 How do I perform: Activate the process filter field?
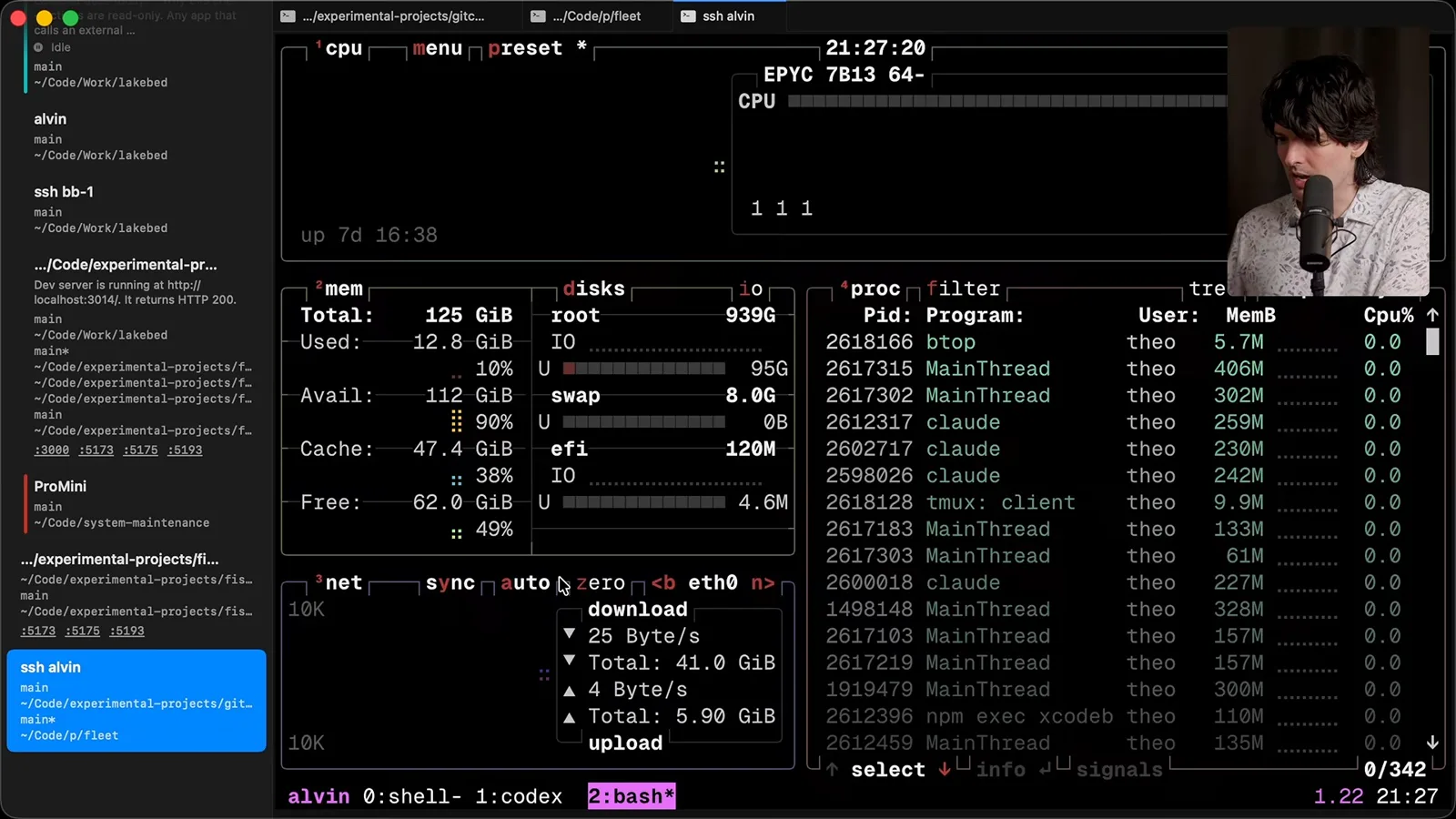click(963, 288)
